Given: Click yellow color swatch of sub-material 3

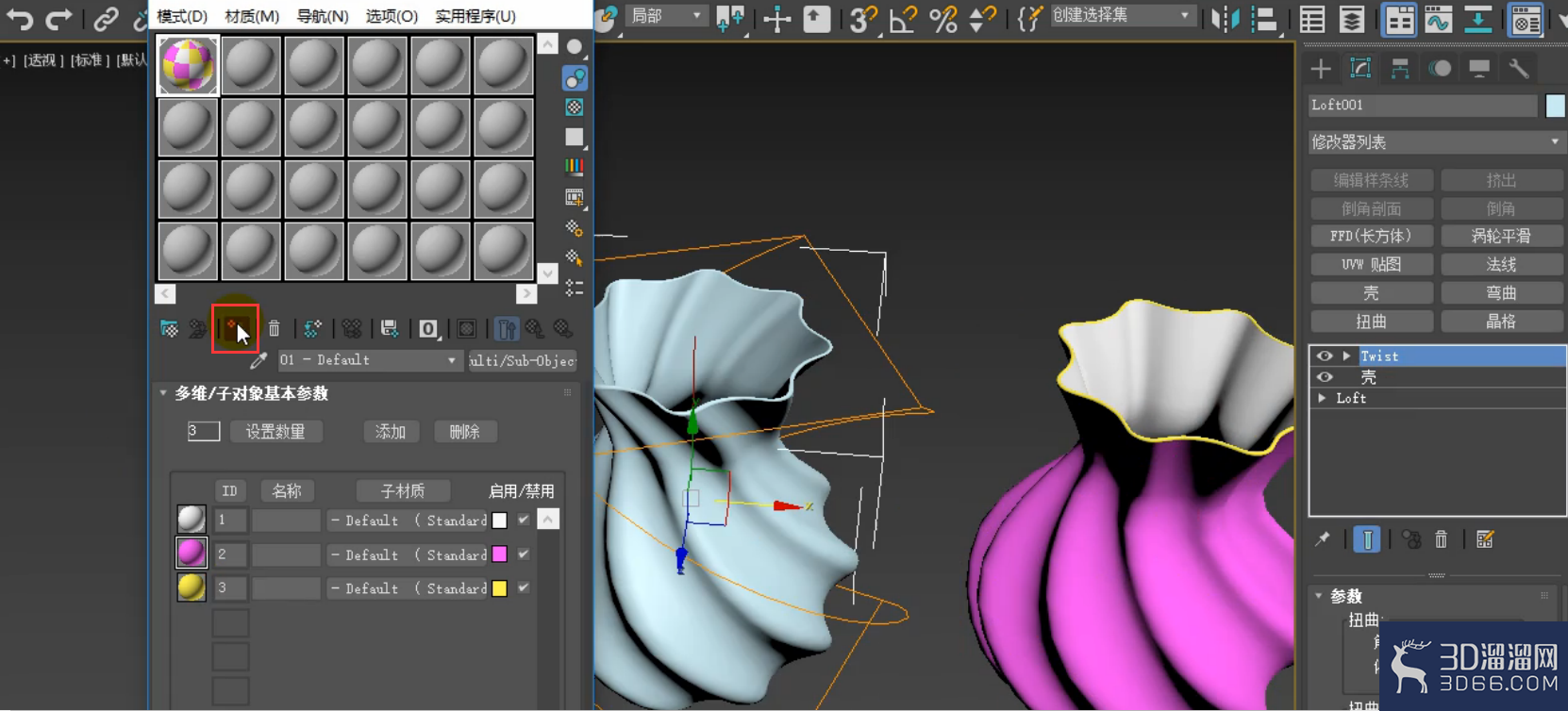Looking at the screenshot, I should [x=500, y=588].
